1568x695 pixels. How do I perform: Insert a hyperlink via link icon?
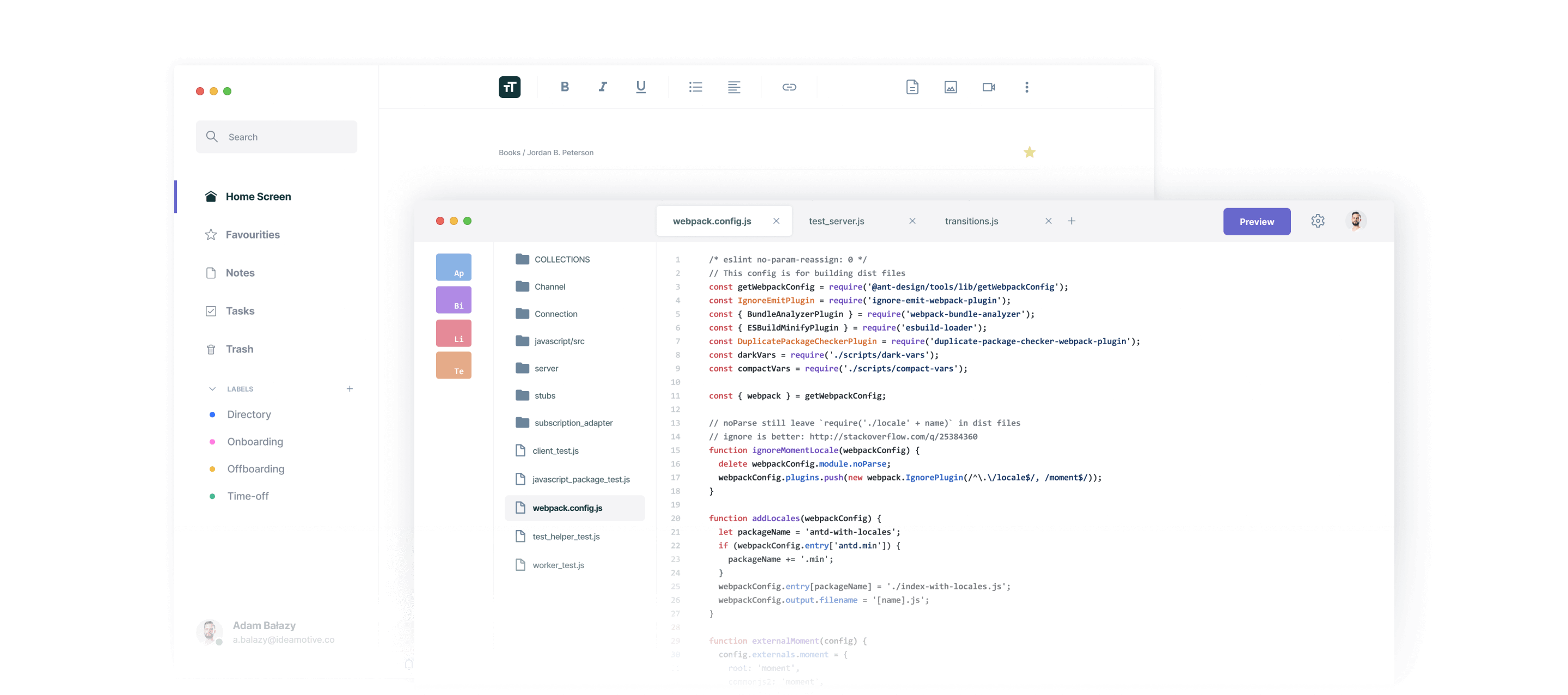pos(789,87)
